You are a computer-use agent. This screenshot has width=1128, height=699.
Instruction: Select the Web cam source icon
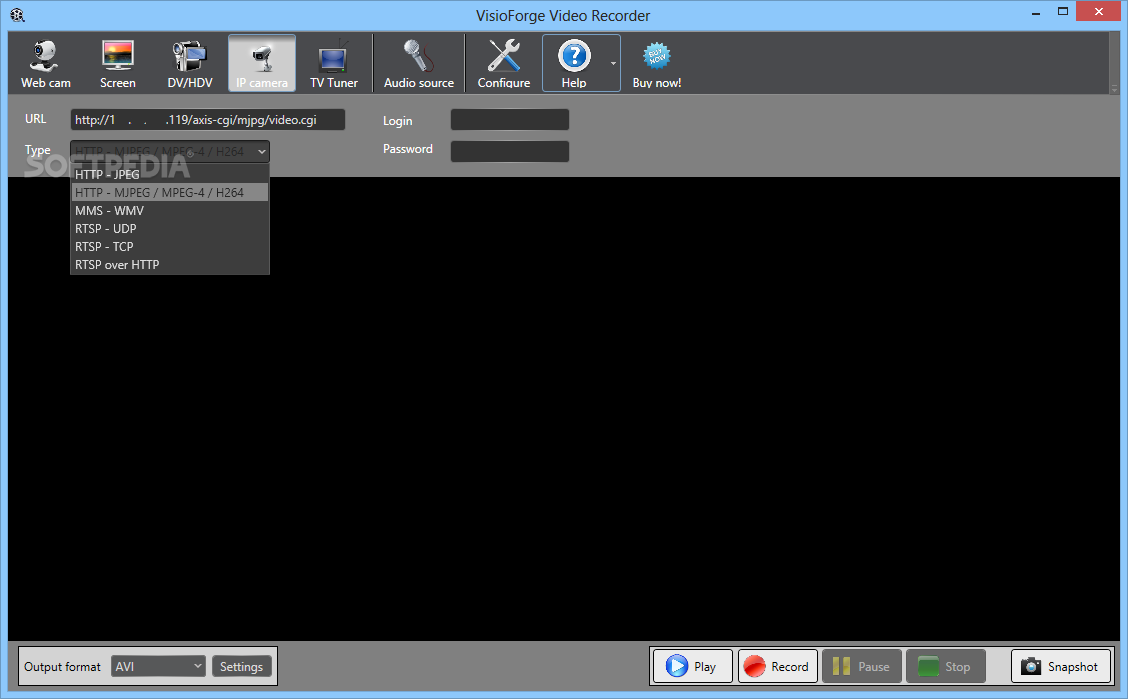point(45,63)
